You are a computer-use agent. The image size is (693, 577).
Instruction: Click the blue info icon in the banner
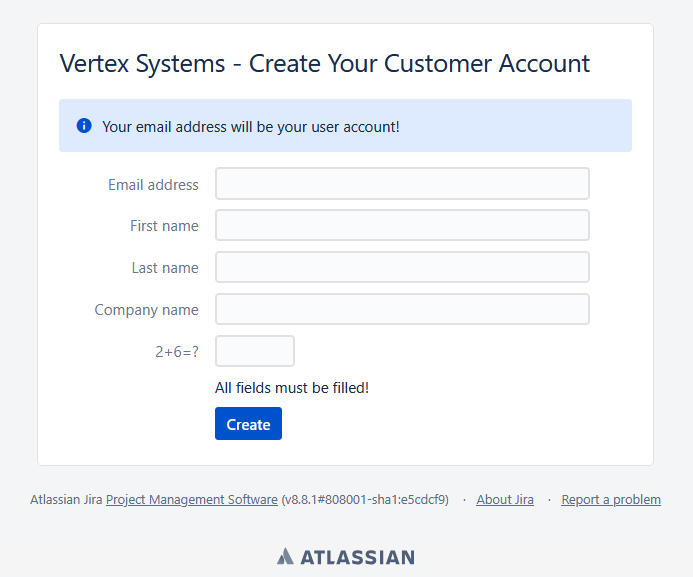click(x=84, y=126)
